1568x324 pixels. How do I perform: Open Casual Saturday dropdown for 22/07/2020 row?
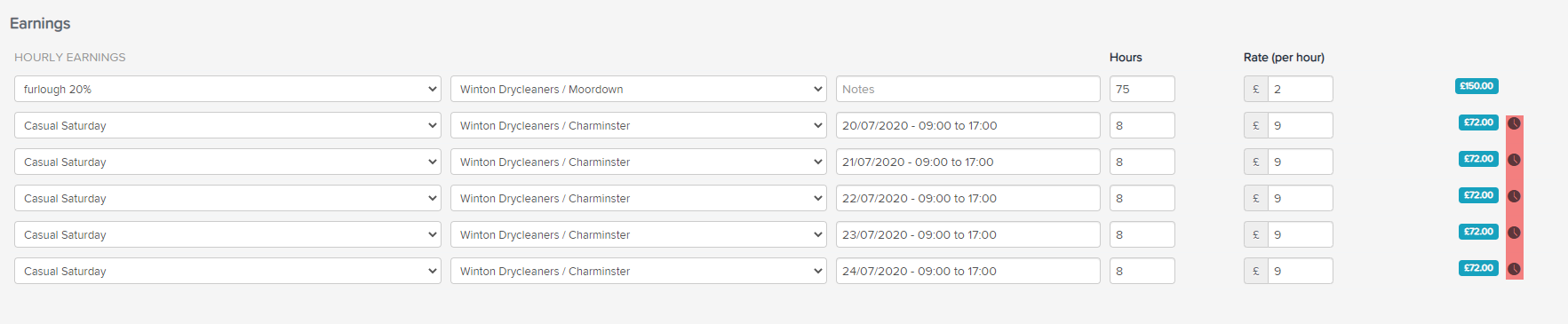227,198
